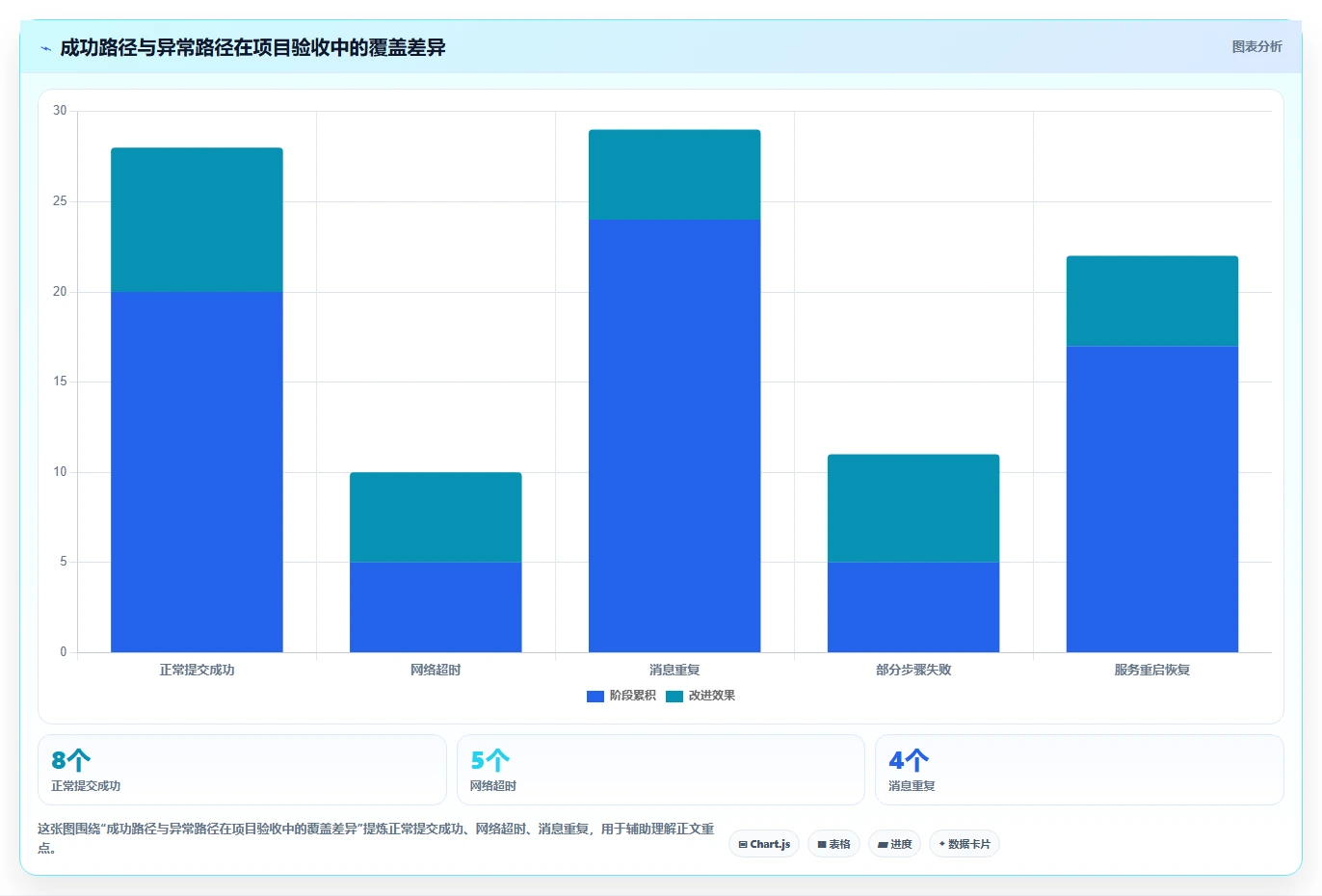Click the 表格 tag

(x=833, y=844)
